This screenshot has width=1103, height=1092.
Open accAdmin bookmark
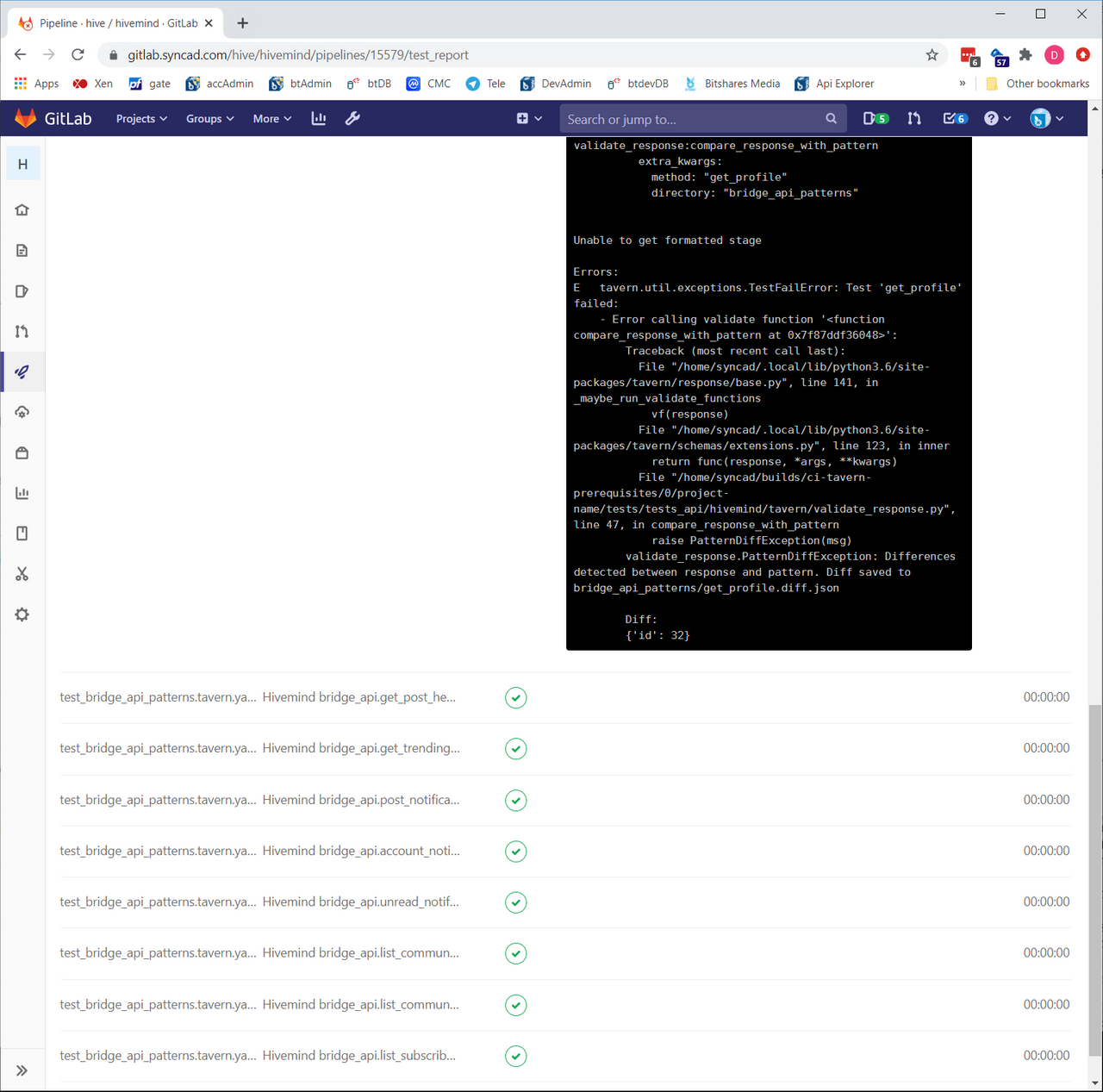pyautogui.click(x=220, y=84)
